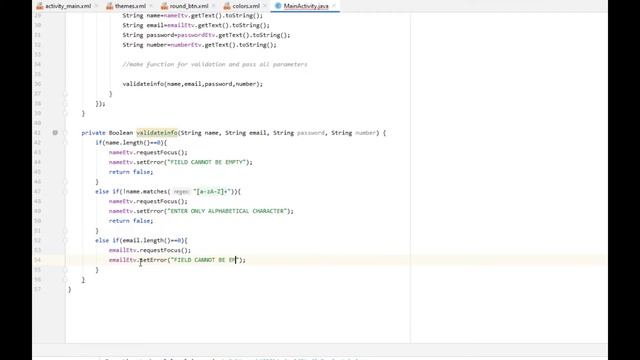Click the gutter annotation icon on line 41

[55, 133]
